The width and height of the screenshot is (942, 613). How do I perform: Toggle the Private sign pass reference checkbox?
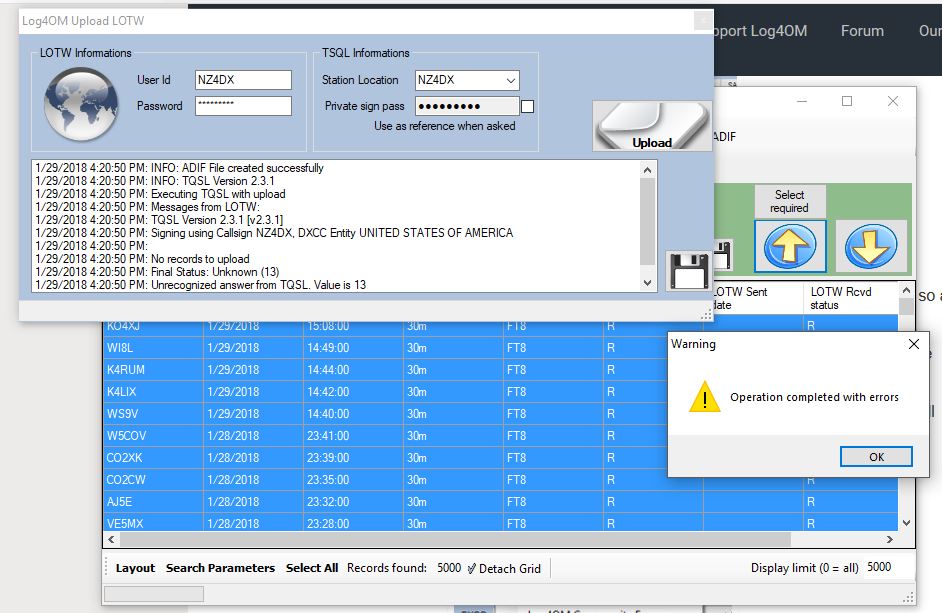coord(527,106)
